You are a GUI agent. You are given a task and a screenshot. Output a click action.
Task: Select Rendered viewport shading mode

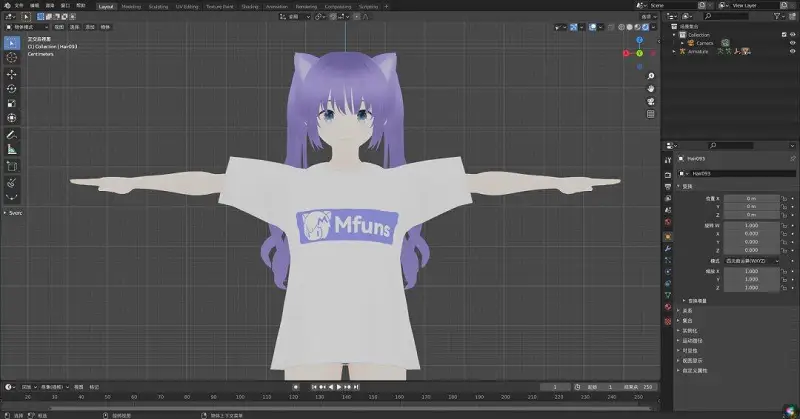645,27
